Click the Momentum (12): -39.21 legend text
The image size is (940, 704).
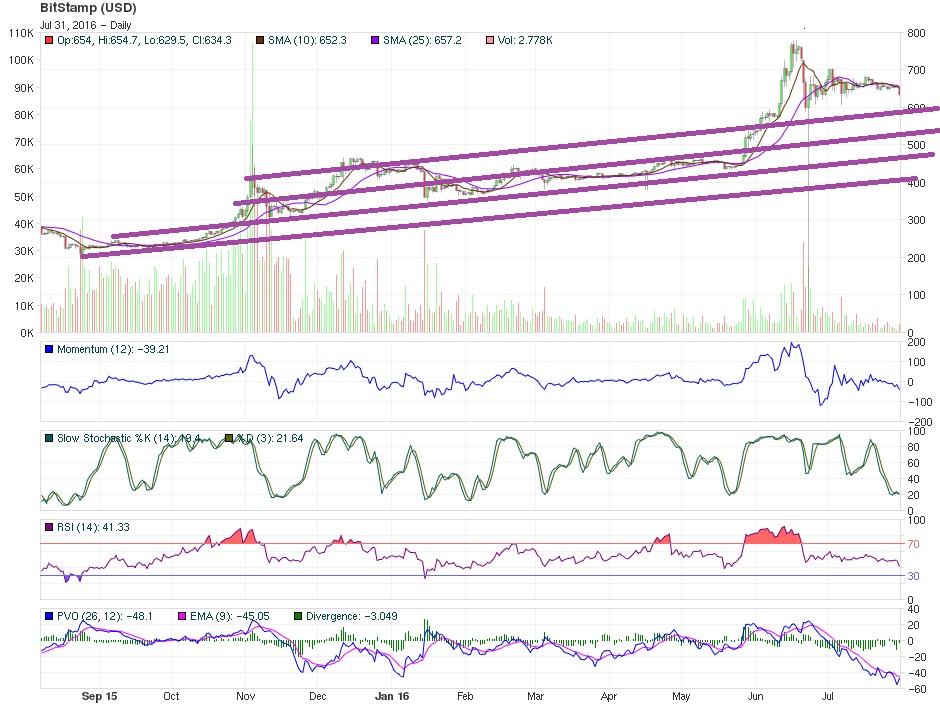pos(105,348)
